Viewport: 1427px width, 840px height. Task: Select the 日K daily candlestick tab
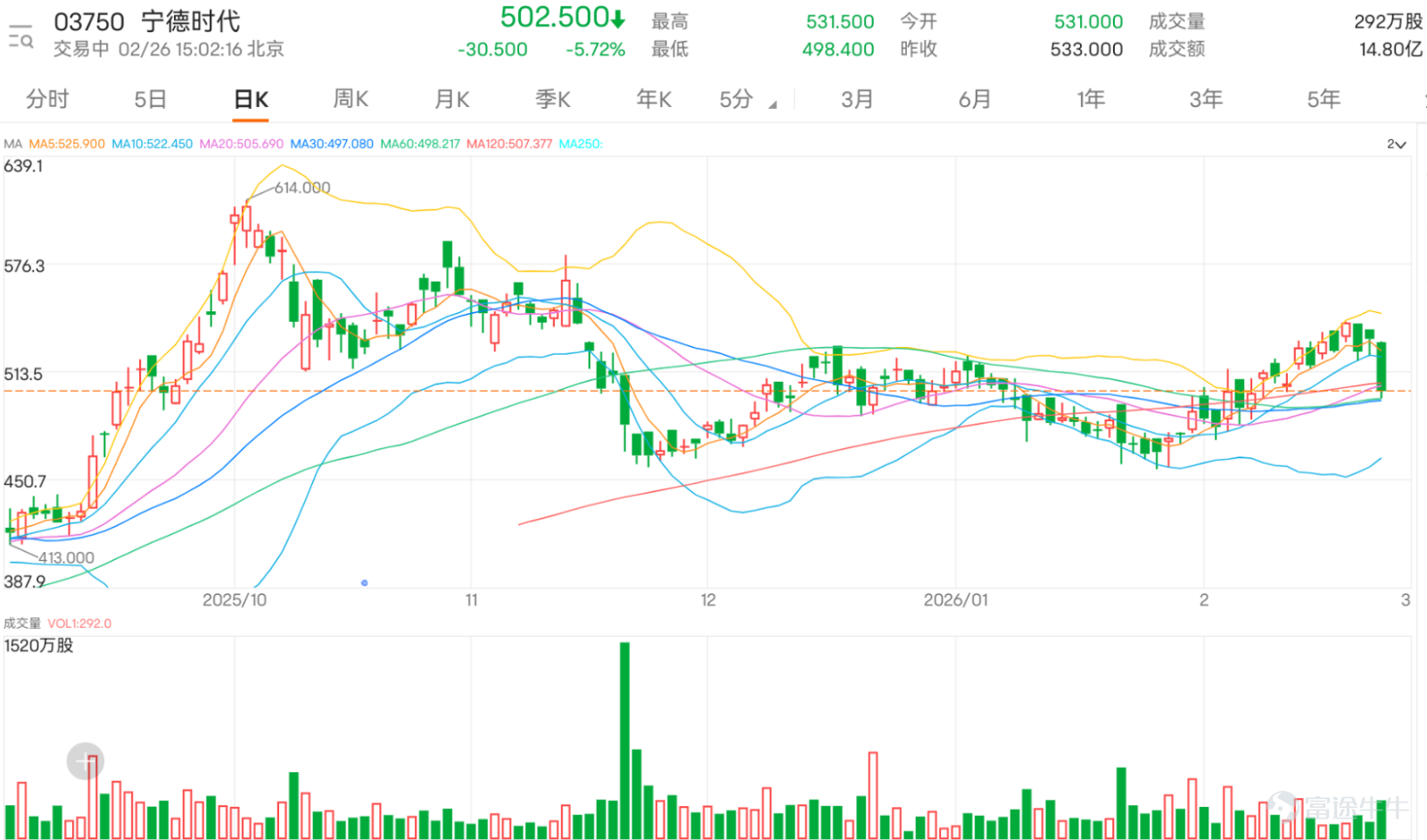[252, 99]
